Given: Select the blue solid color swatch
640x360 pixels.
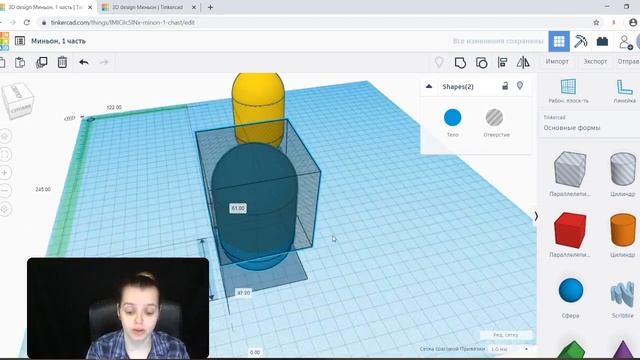Looking at the screenshot, I should 453,118.
